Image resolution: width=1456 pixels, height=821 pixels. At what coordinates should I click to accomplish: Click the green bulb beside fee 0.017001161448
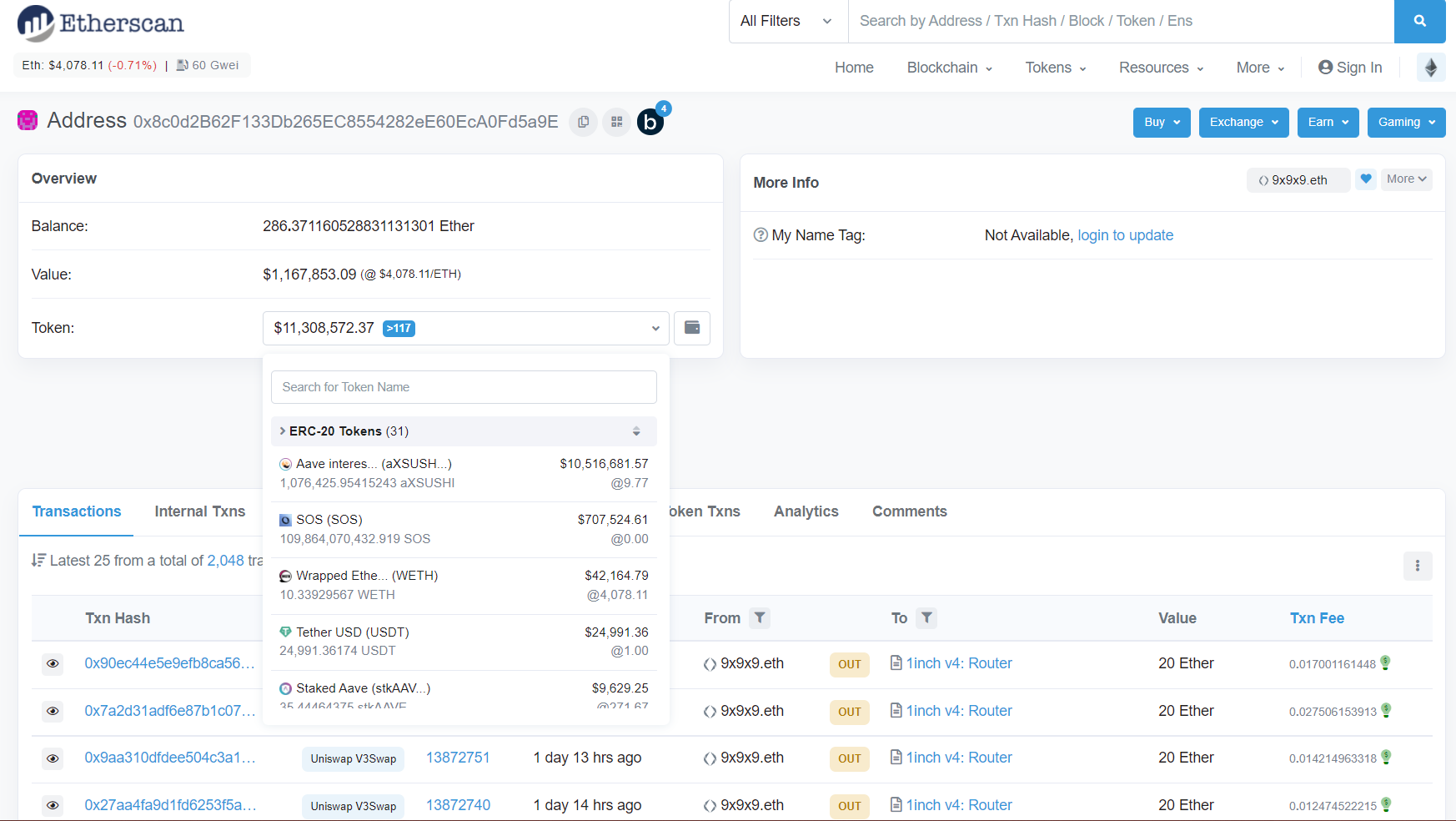[x=1385, y=662]
